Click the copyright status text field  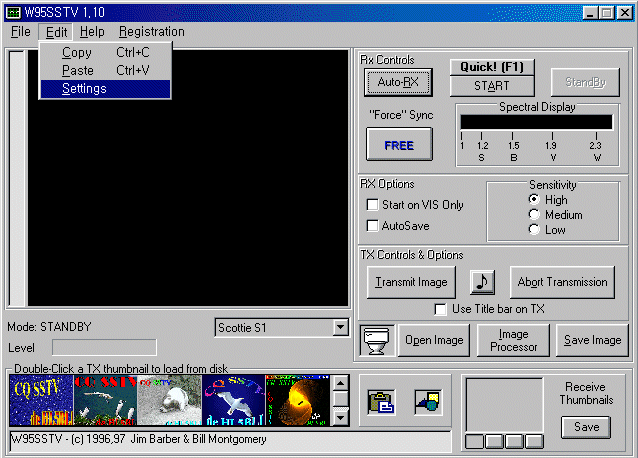pos(230,441)
